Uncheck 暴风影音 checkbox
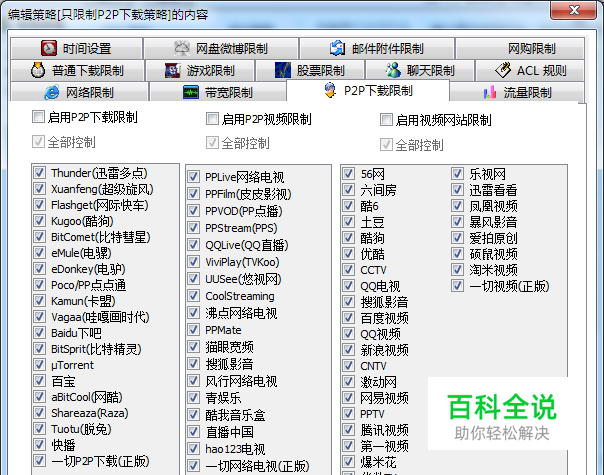 (457, 222)
